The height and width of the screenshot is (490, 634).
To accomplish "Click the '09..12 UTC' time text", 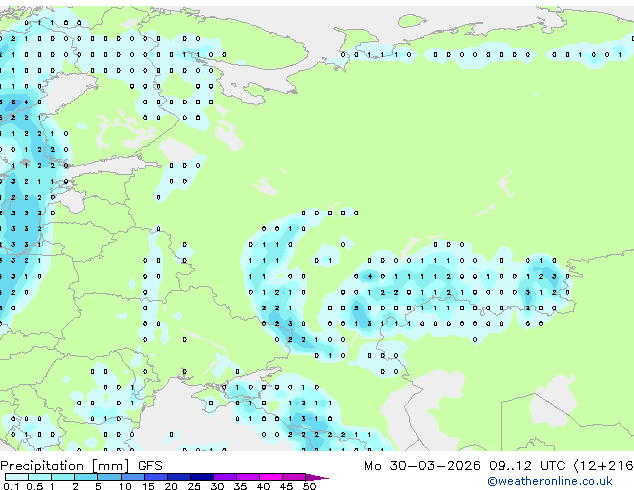I will pos(527,466).
